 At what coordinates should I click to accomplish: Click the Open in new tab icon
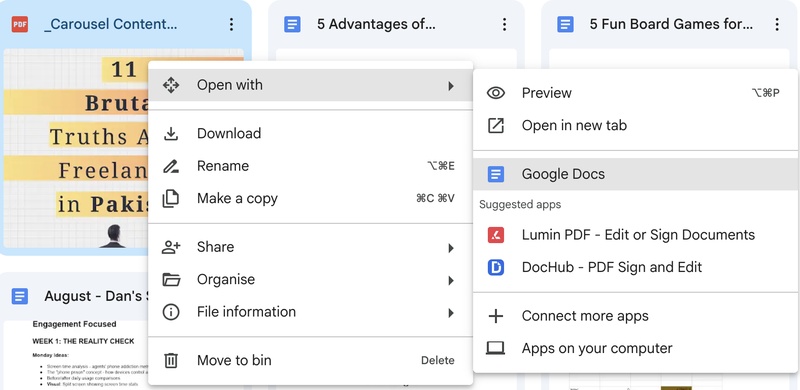pyautogui.click(x=495, y=126)
